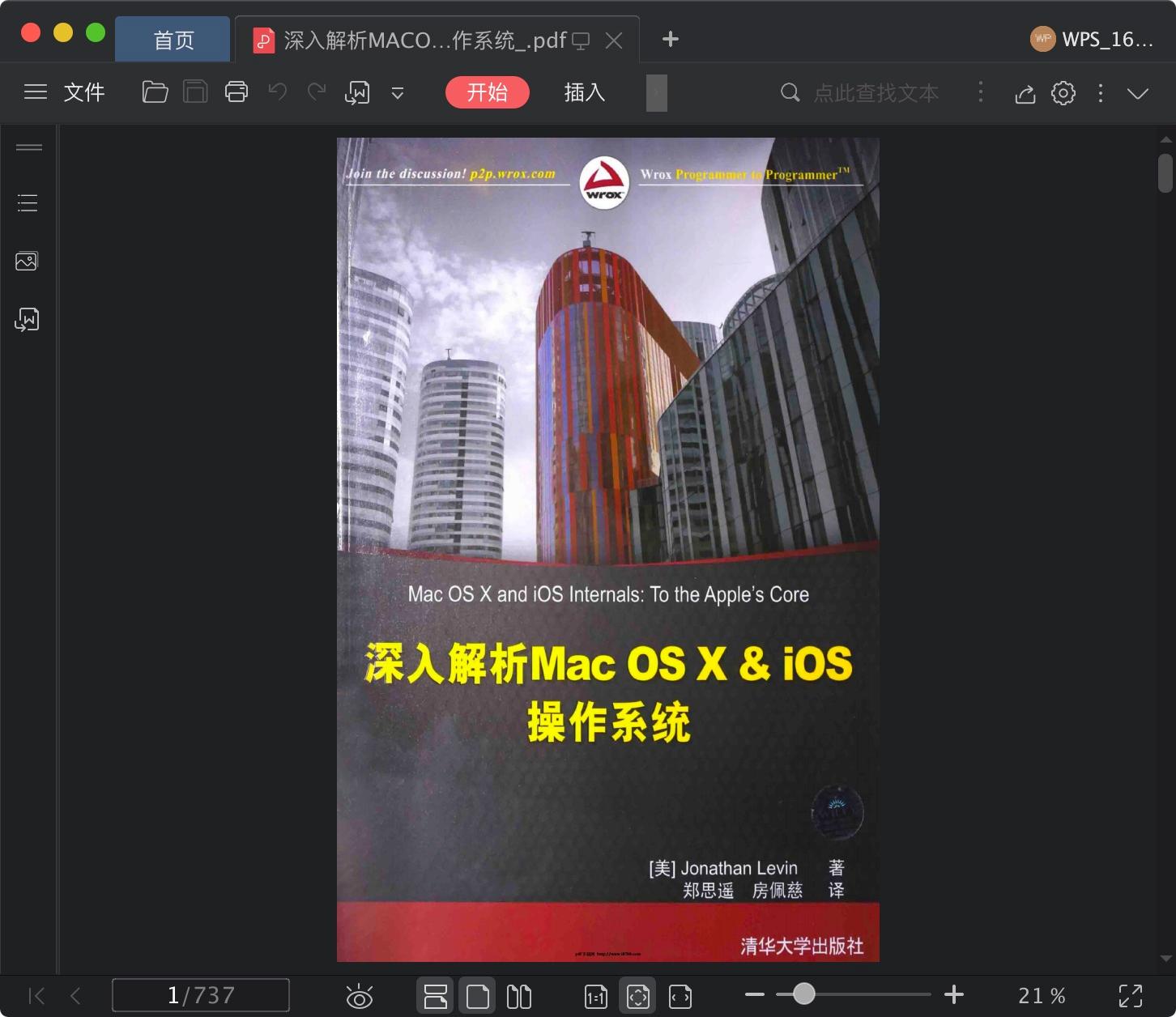
Task: Click the zoom slider knob
Action: click(x=803, y=994)
